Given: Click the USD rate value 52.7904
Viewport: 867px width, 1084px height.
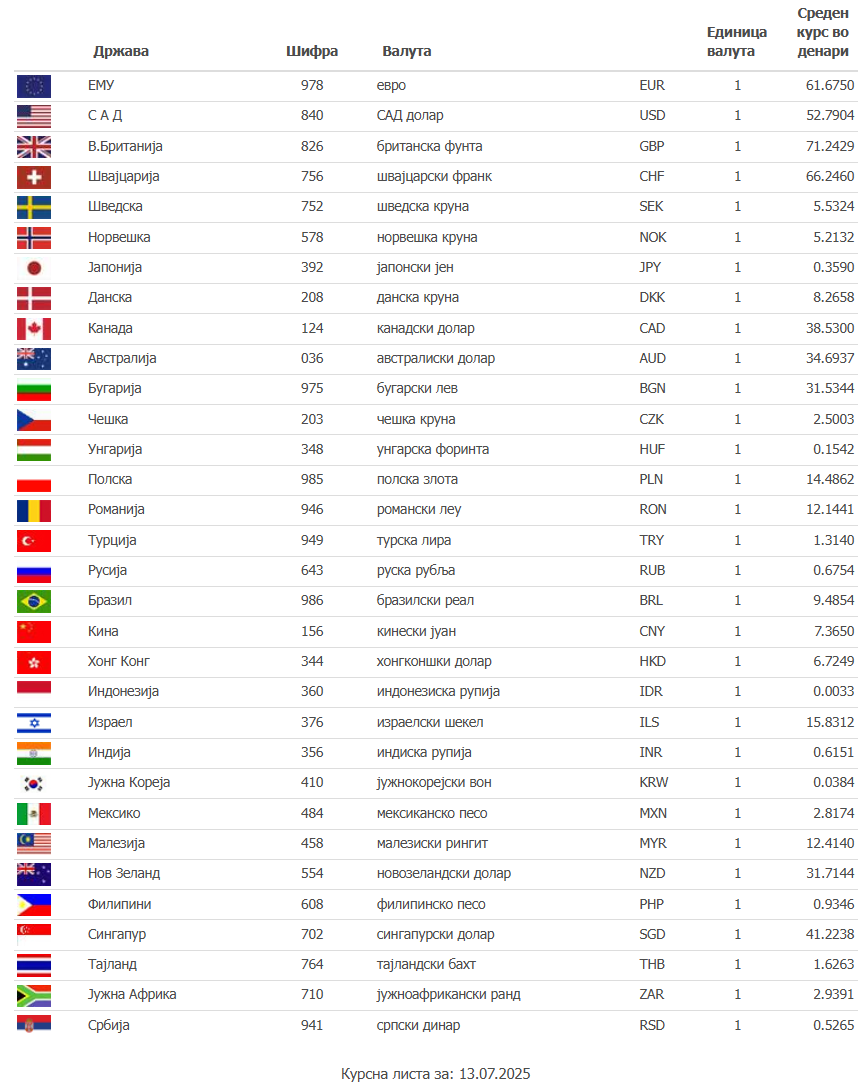Looking at the screenshot, I should pos(830,115).
